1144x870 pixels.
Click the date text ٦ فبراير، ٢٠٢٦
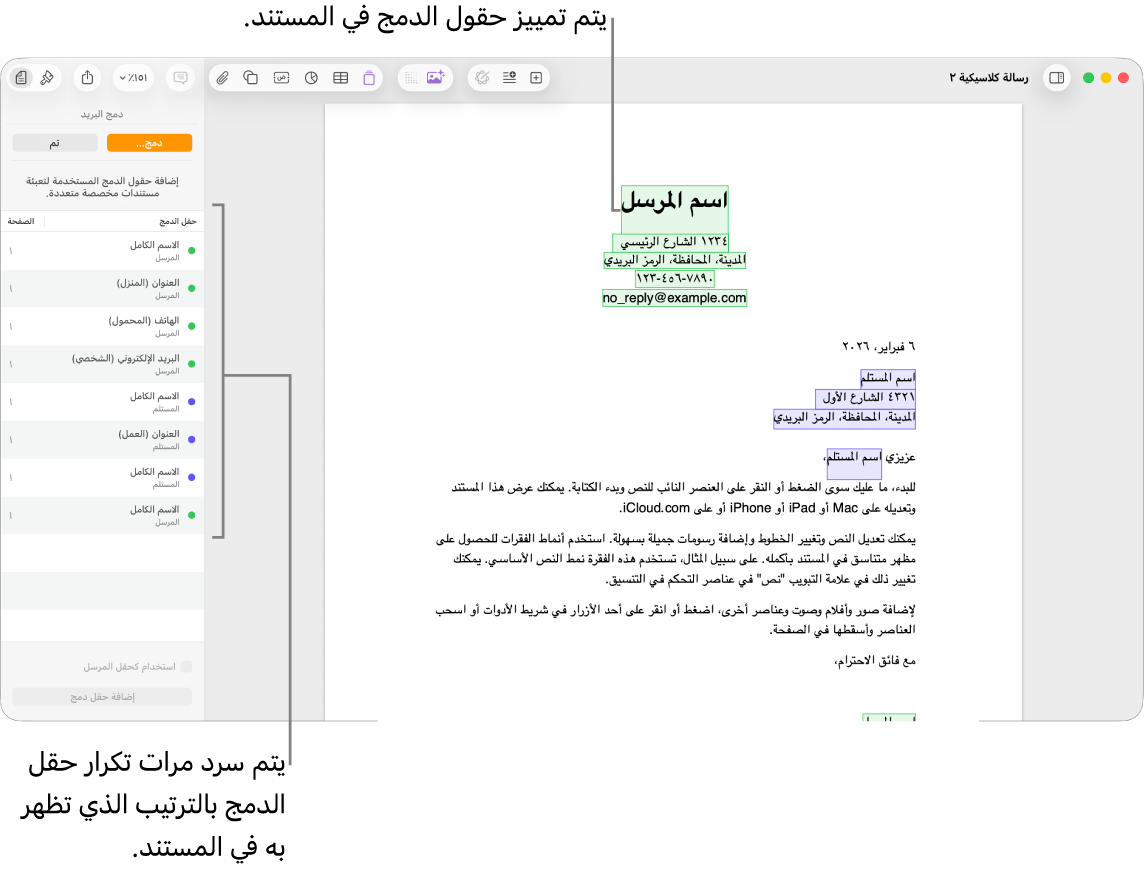pyautogui.click(x=878, y=346)
